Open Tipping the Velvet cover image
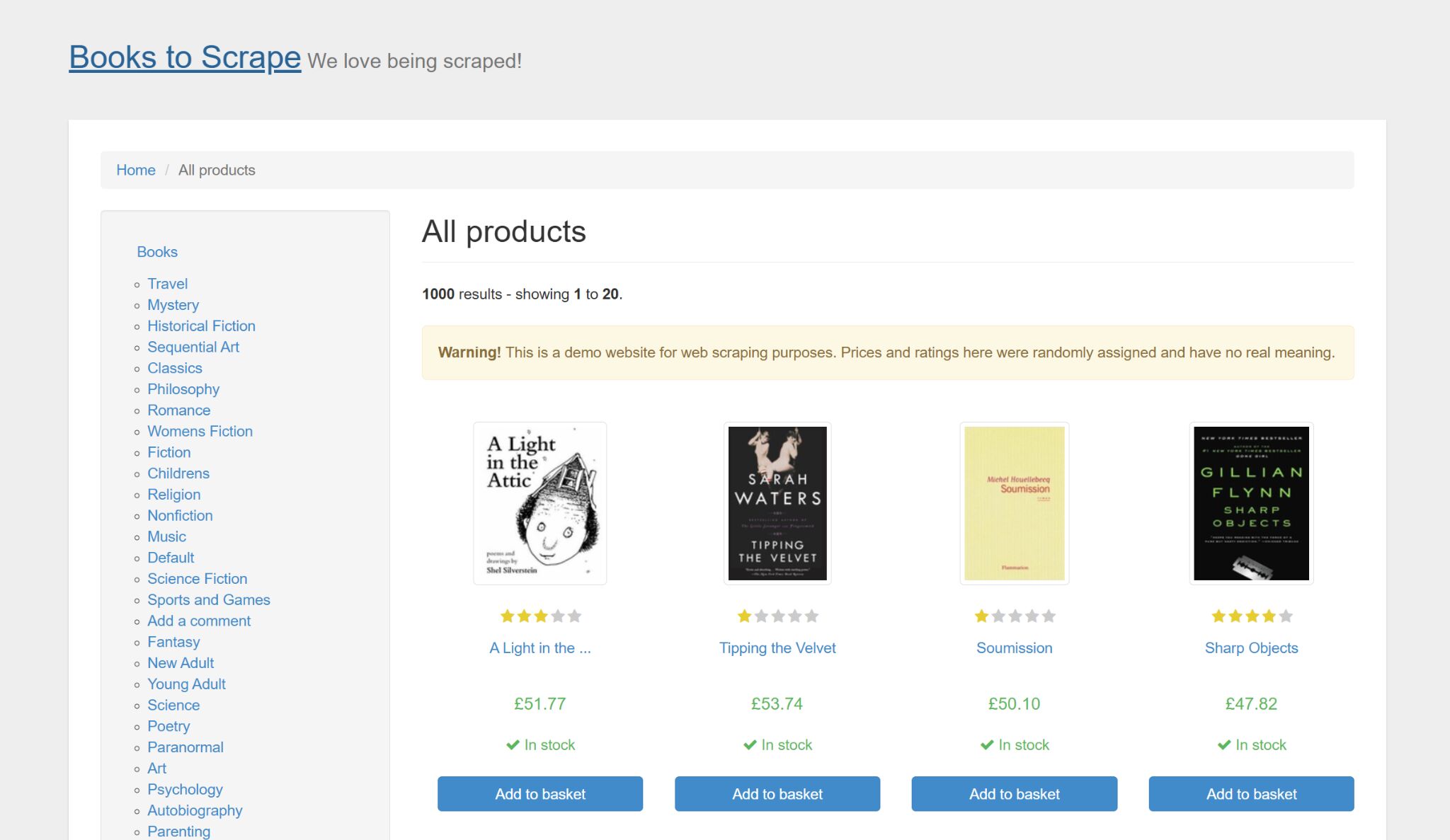The height and width of the screenshot is (840, 1450). [777, 503]
